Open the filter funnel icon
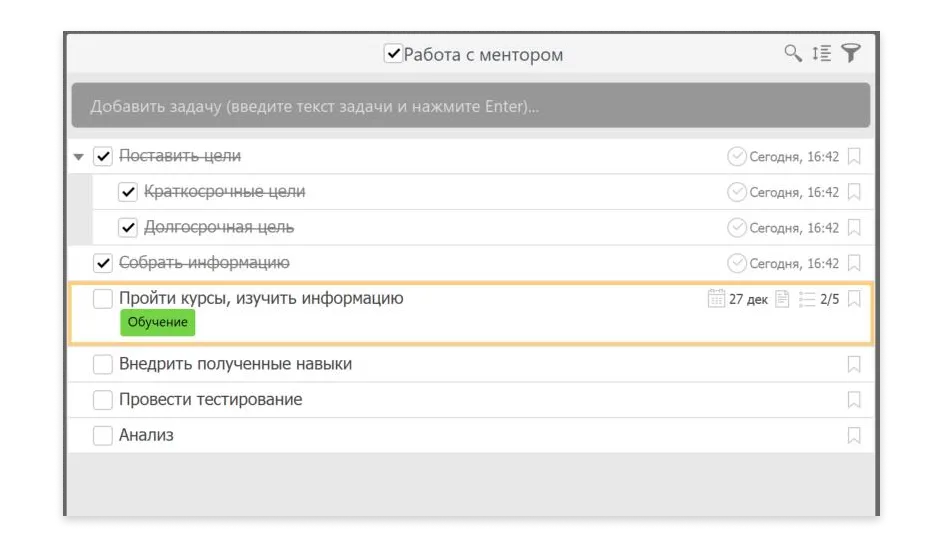The height and width of the screenshot is (547, 943). tap(851, 54)
